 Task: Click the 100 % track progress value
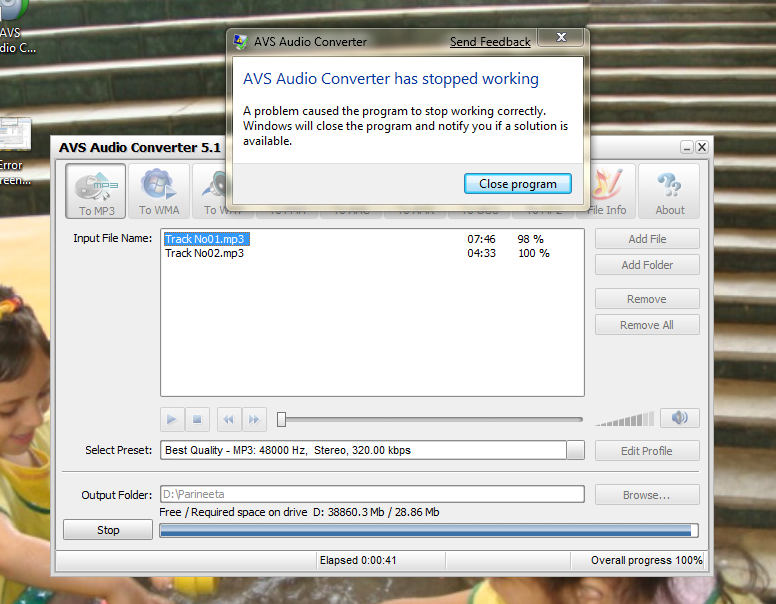[x=534, y=253]
